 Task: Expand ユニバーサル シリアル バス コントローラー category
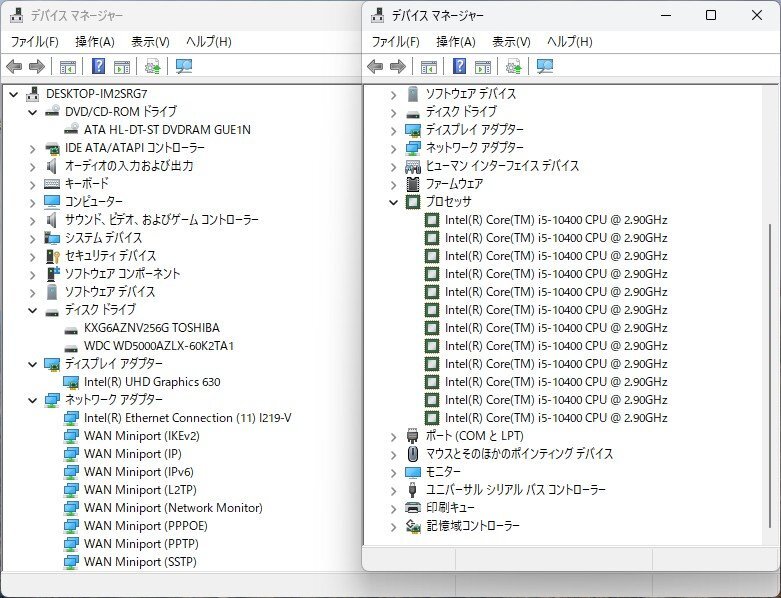[x=393, y=490]
